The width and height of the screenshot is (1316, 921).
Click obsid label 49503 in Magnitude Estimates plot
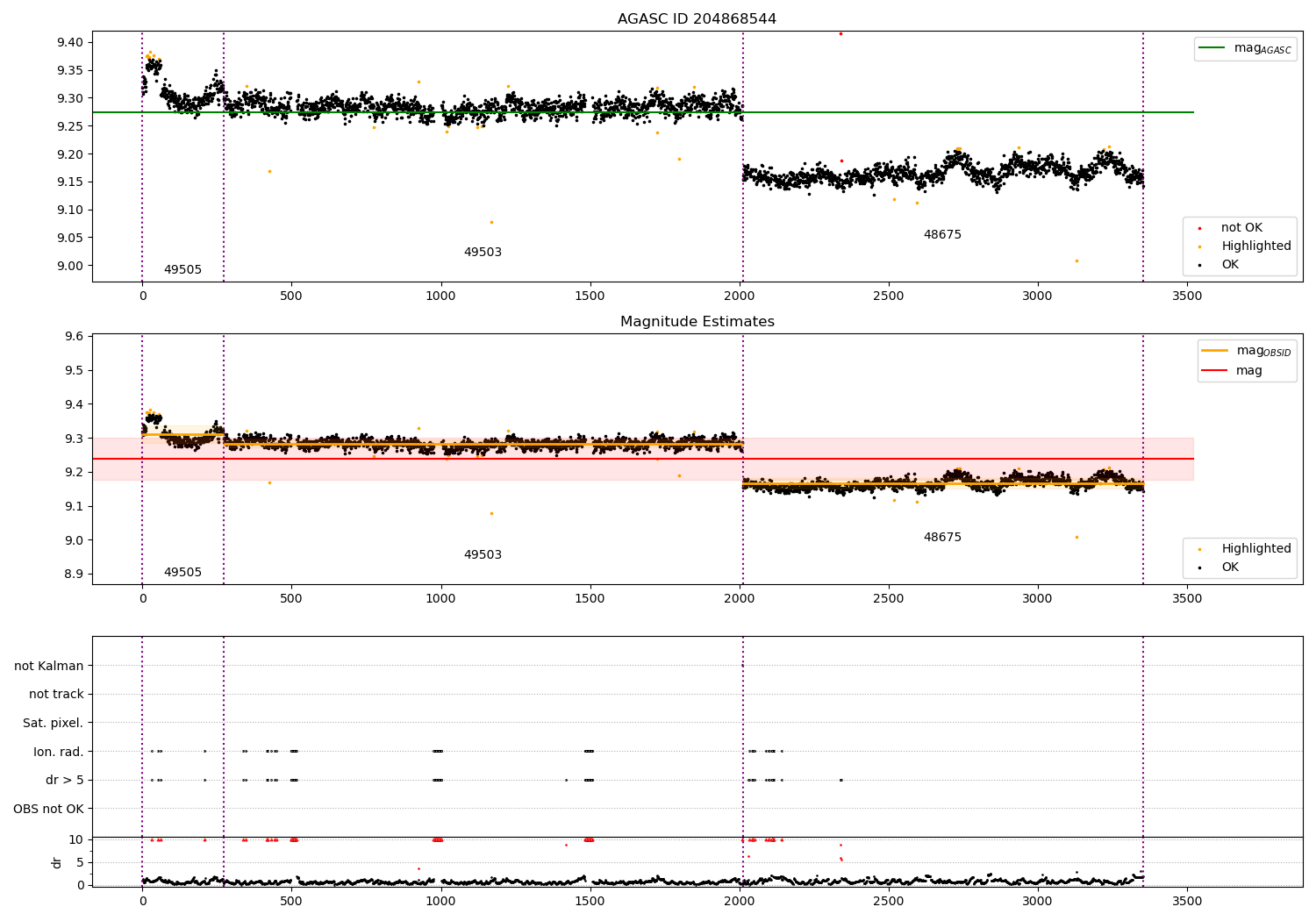pyautogui.click(x=483, y=554)
